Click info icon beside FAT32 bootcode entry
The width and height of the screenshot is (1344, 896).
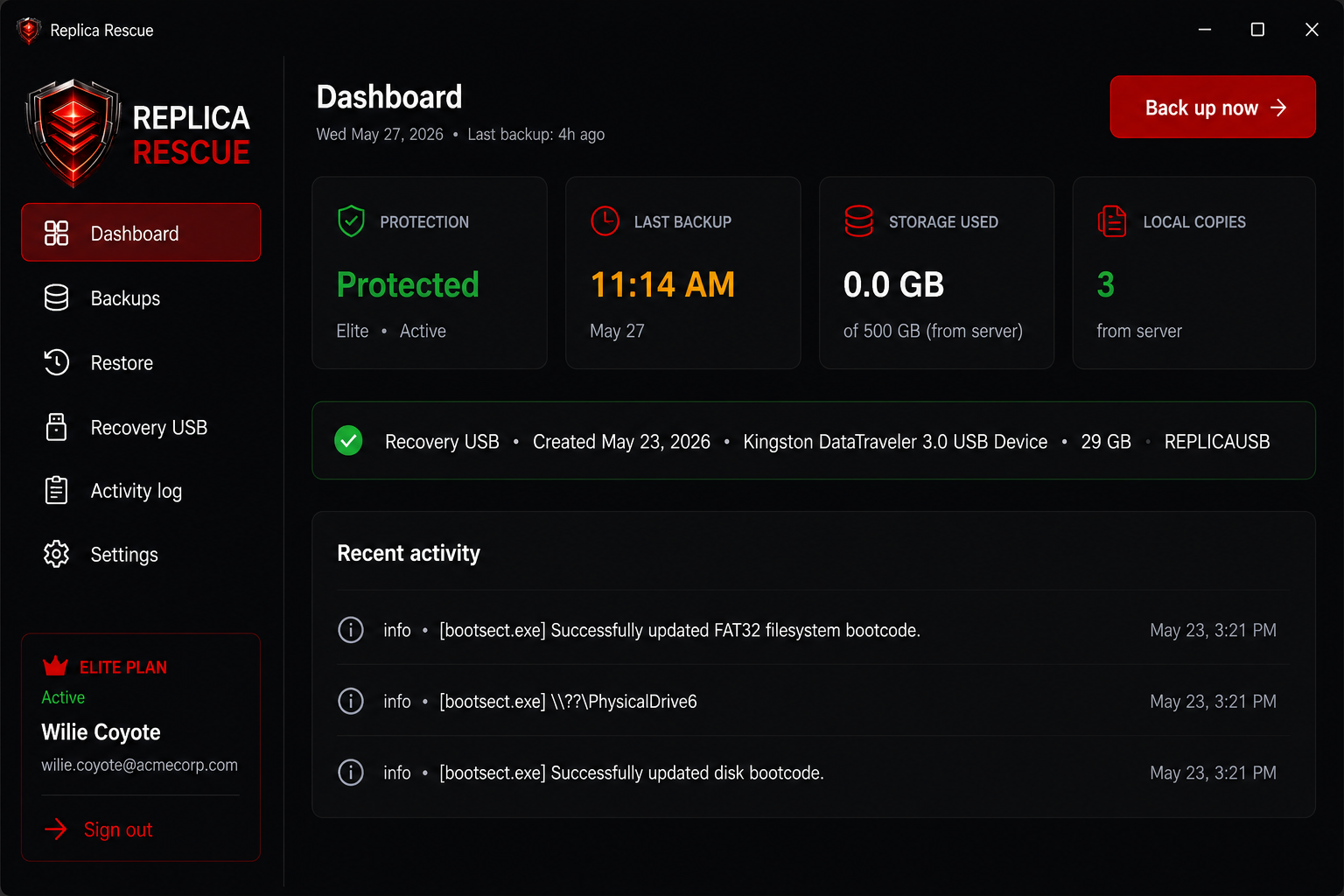point(351,630)
